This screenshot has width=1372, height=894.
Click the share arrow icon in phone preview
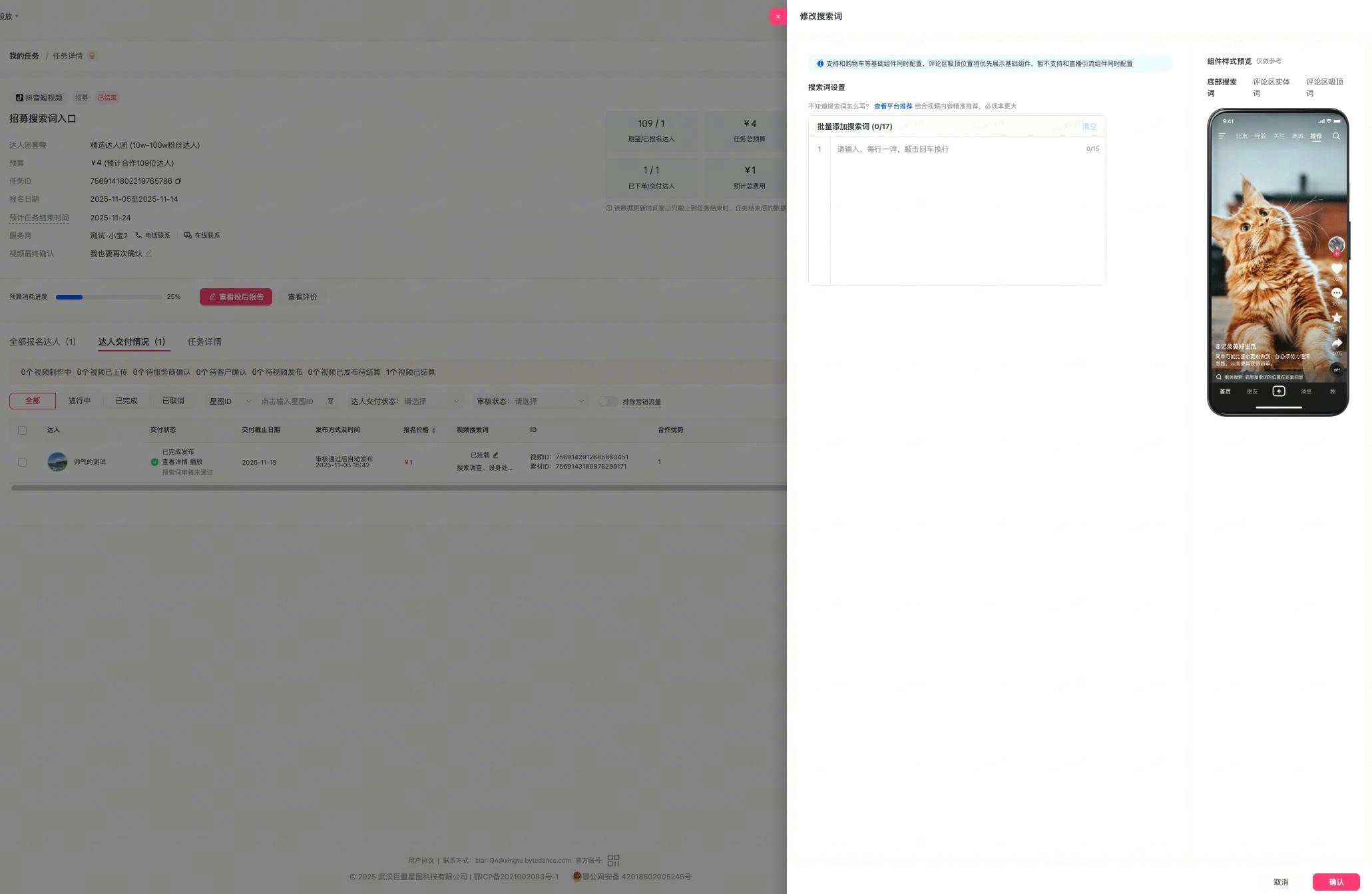point(1336,343)
